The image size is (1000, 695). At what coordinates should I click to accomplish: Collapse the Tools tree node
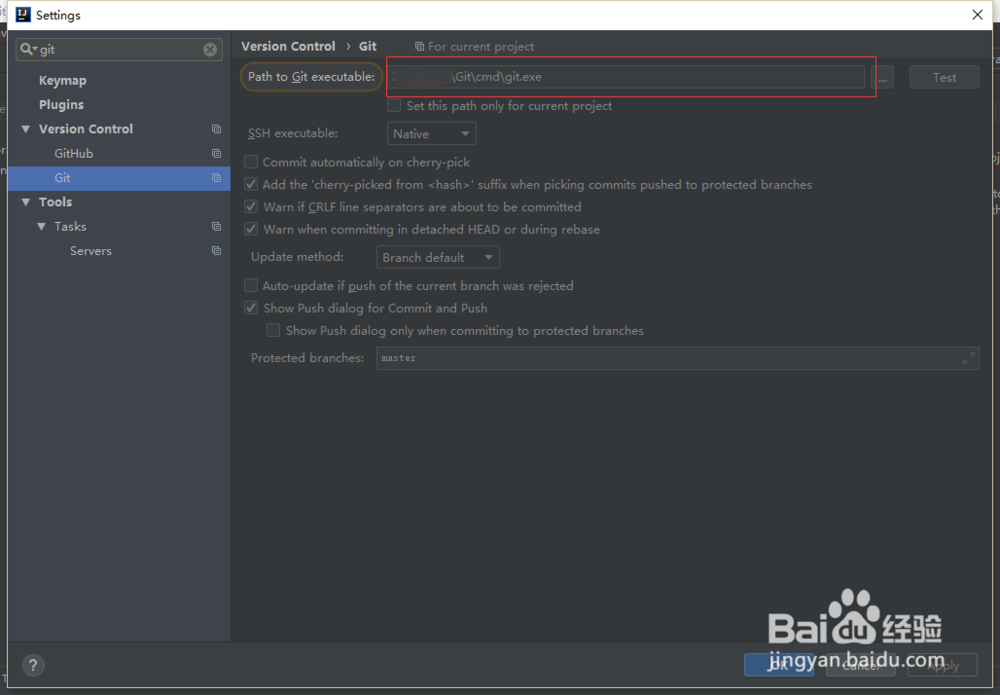[26, 202]
